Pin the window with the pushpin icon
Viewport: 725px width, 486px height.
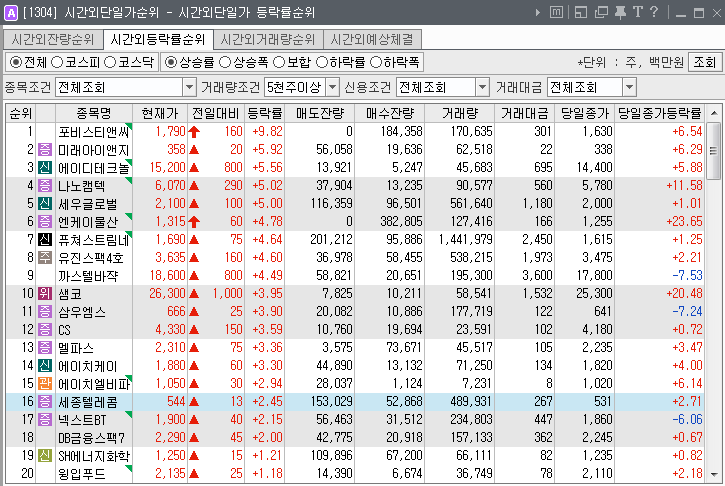tap(620, 12)
